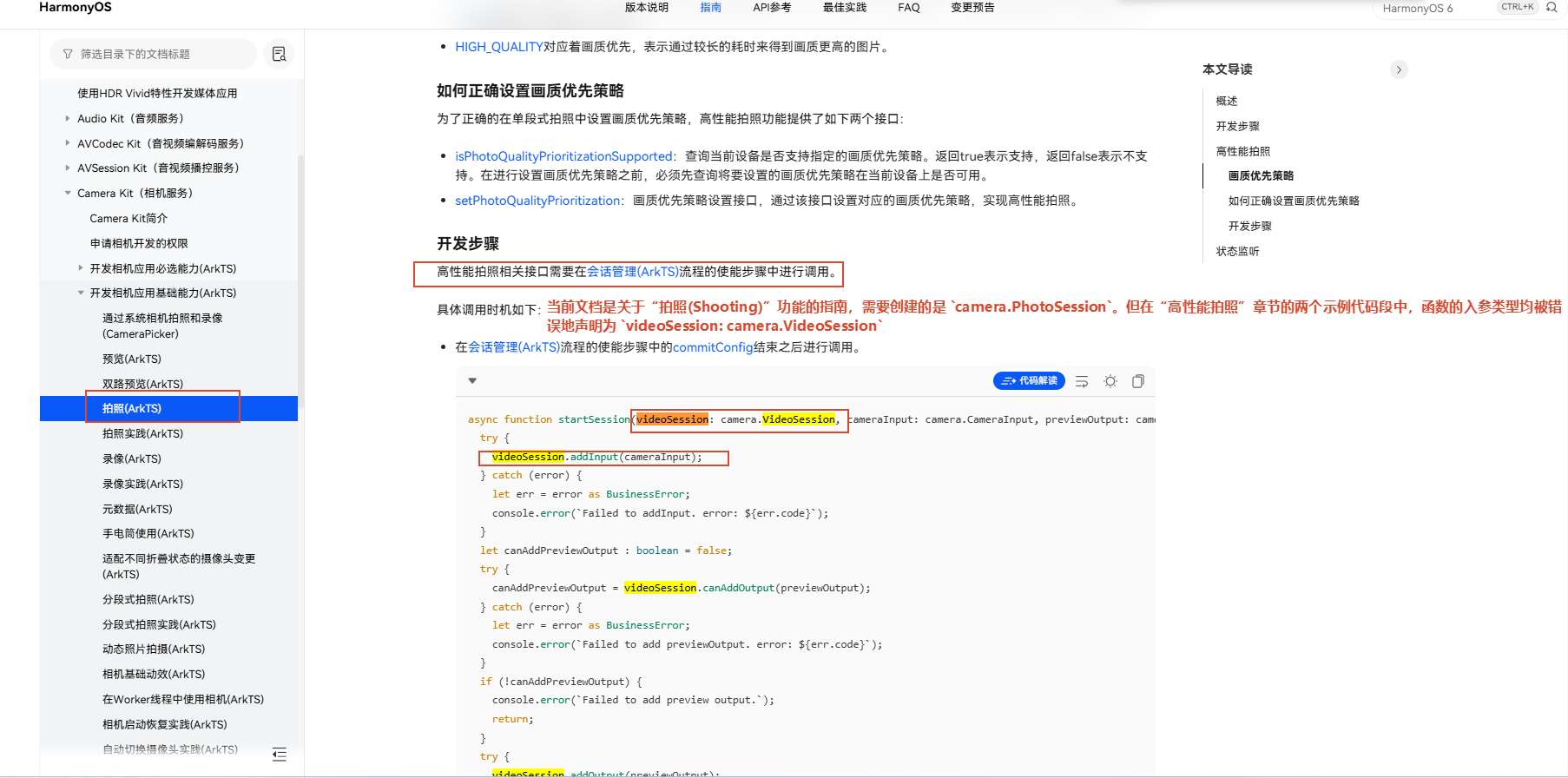Click the 代码解读 code explain button
The height and width of the screenshot is (778, 1568).
pos(1029,381)
